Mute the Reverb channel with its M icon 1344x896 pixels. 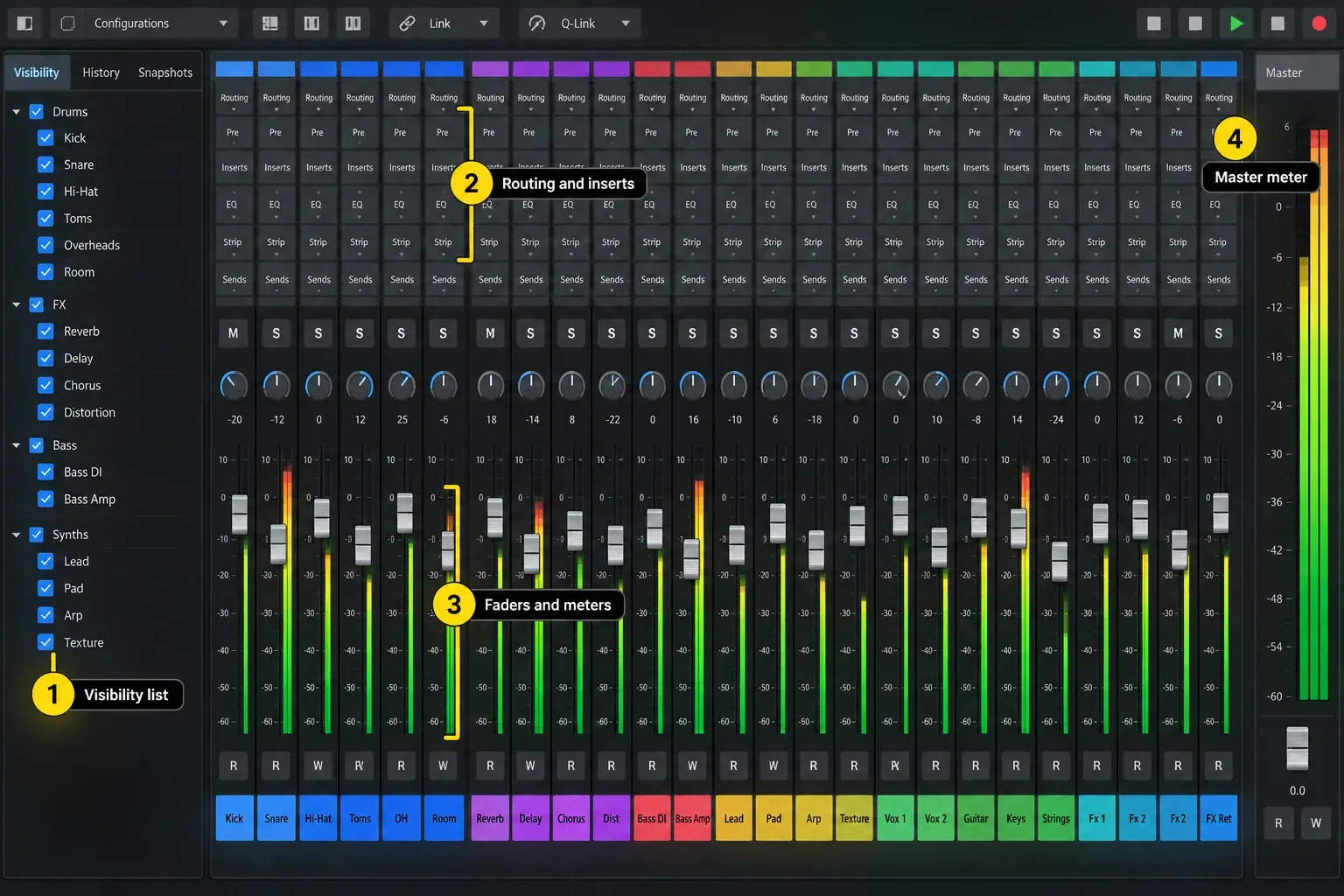(x=490, y=333)
